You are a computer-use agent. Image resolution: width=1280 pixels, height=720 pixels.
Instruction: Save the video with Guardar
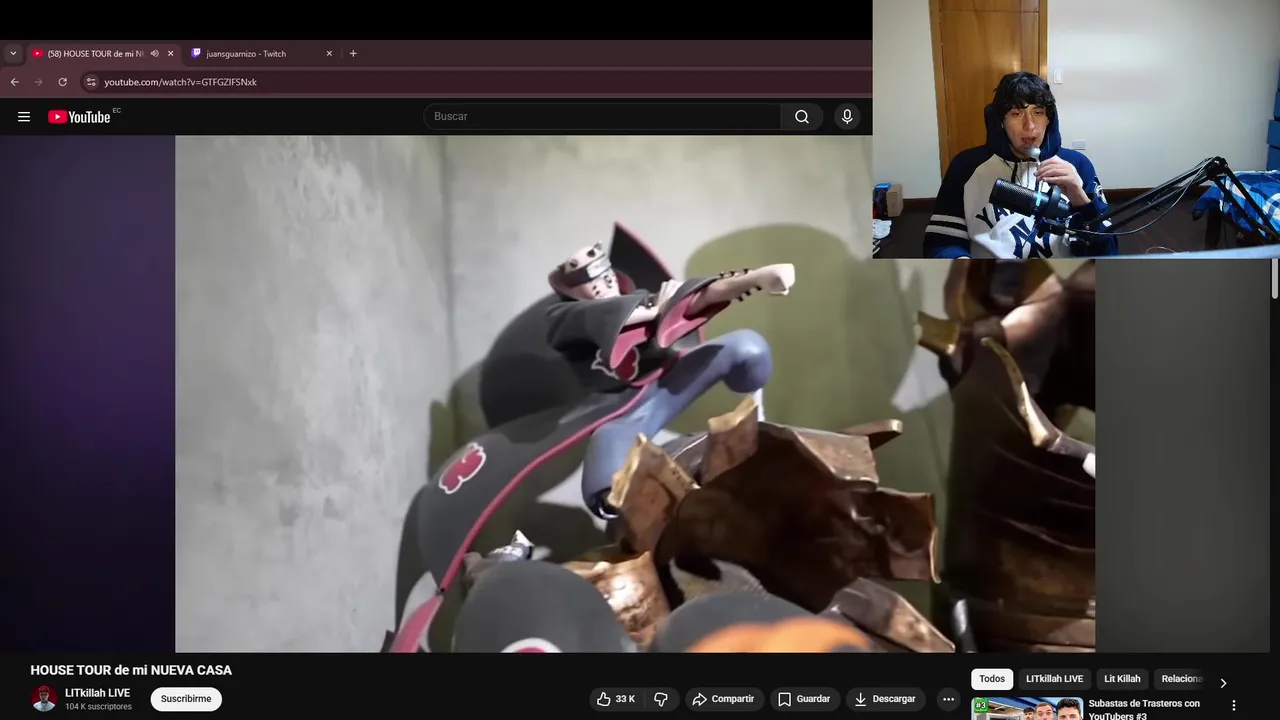pos(804,699)
